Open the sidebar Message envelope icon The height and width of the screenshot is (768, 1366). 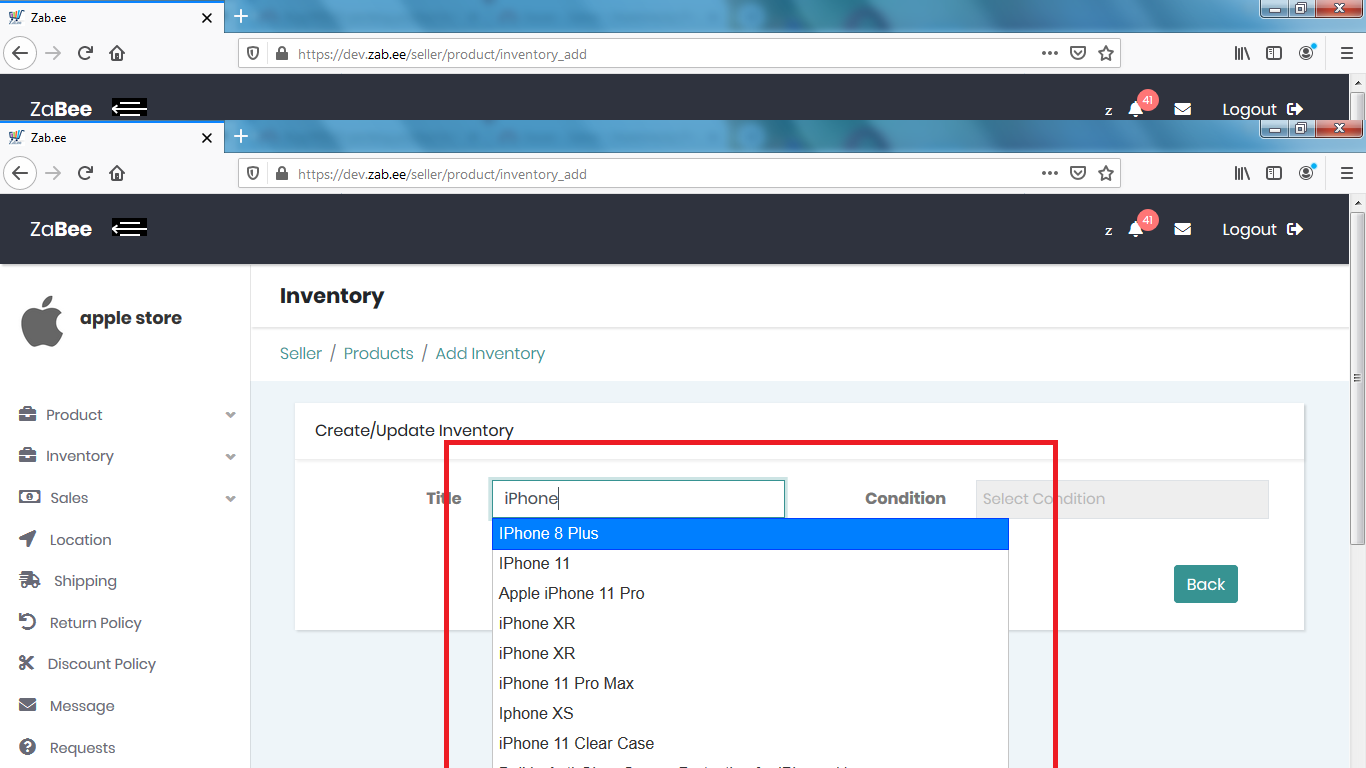tap(28, 705)
